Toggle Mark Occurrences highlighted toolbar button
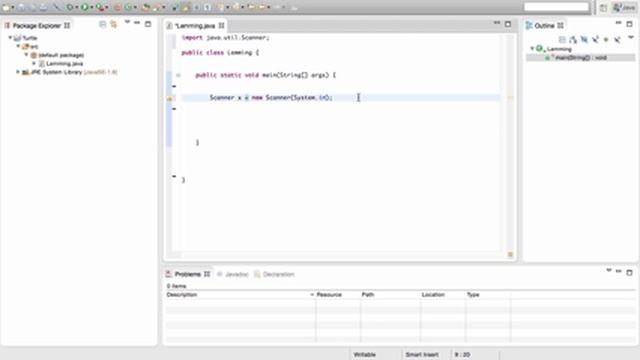 coord(186,7)
